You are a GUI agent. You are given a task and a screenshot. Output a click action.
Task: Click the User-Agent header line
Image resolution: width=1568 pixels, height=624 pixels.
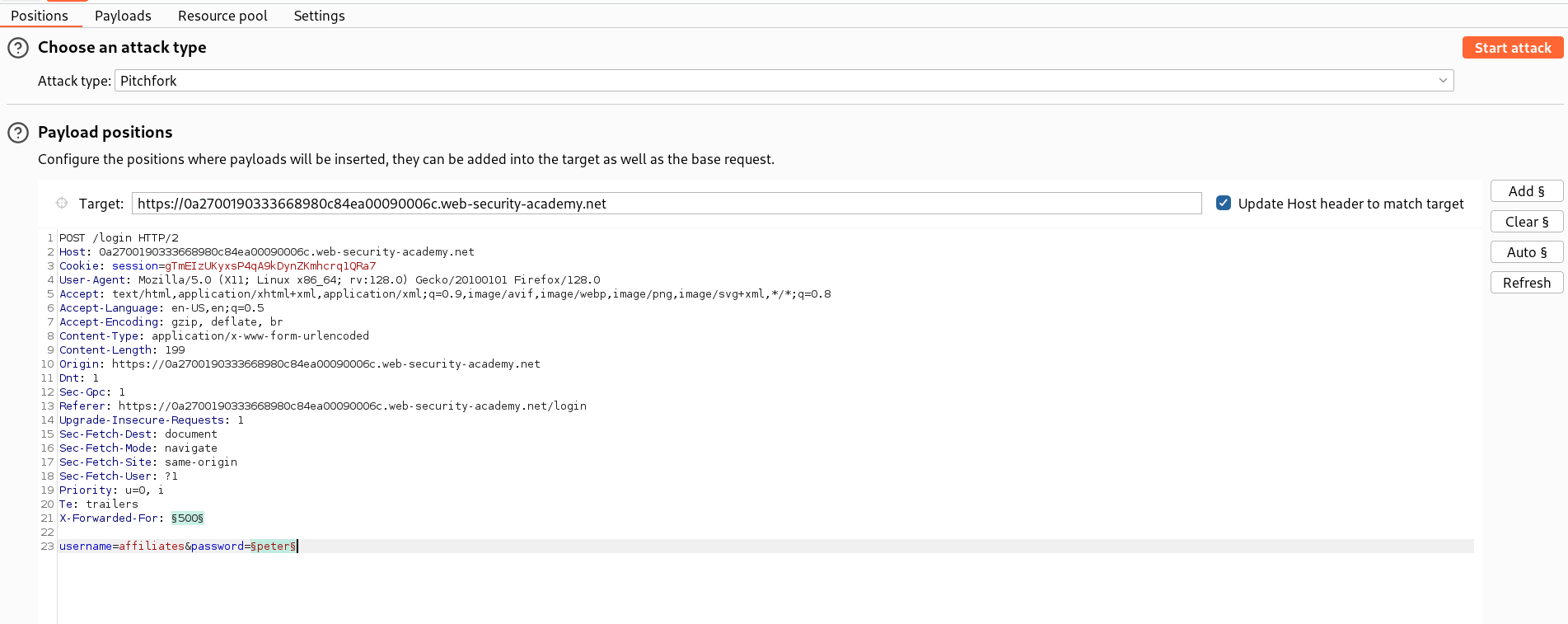click(x=330, y=280)
